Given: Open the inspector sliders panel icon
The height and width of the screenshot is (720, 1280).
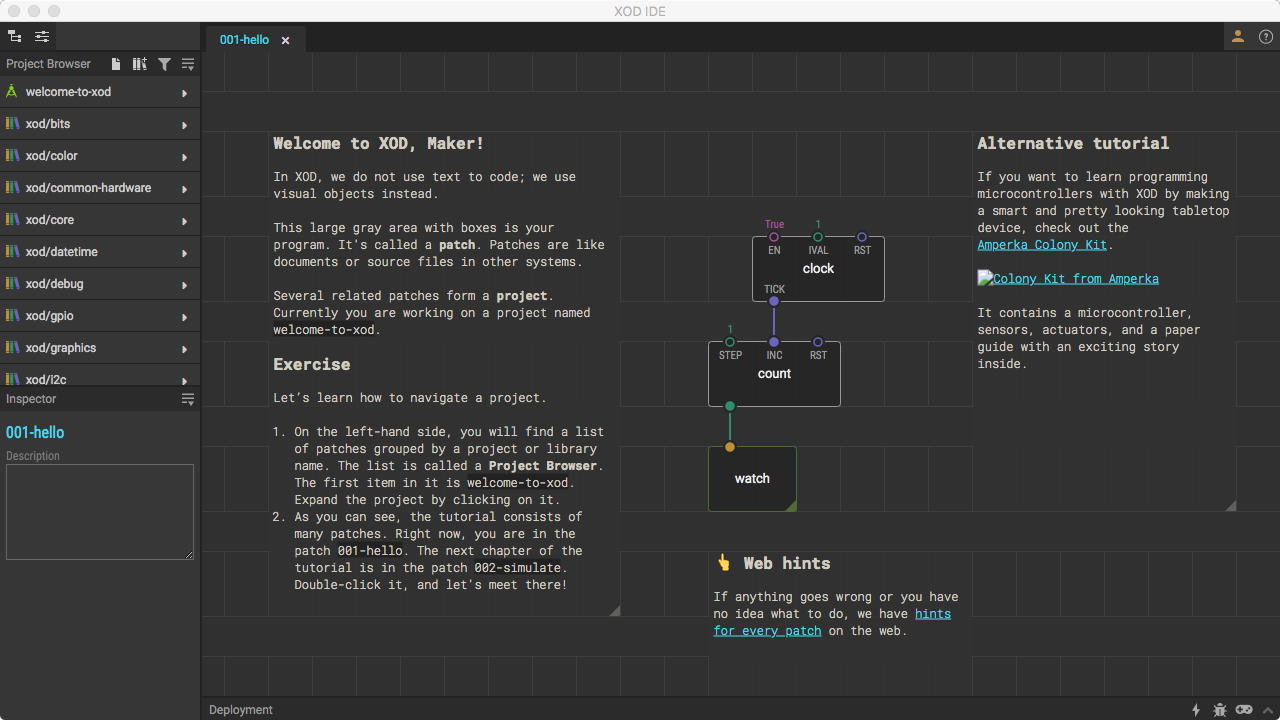Looking at the screenshot, I should pyautogui.click(x=42, y=37).
